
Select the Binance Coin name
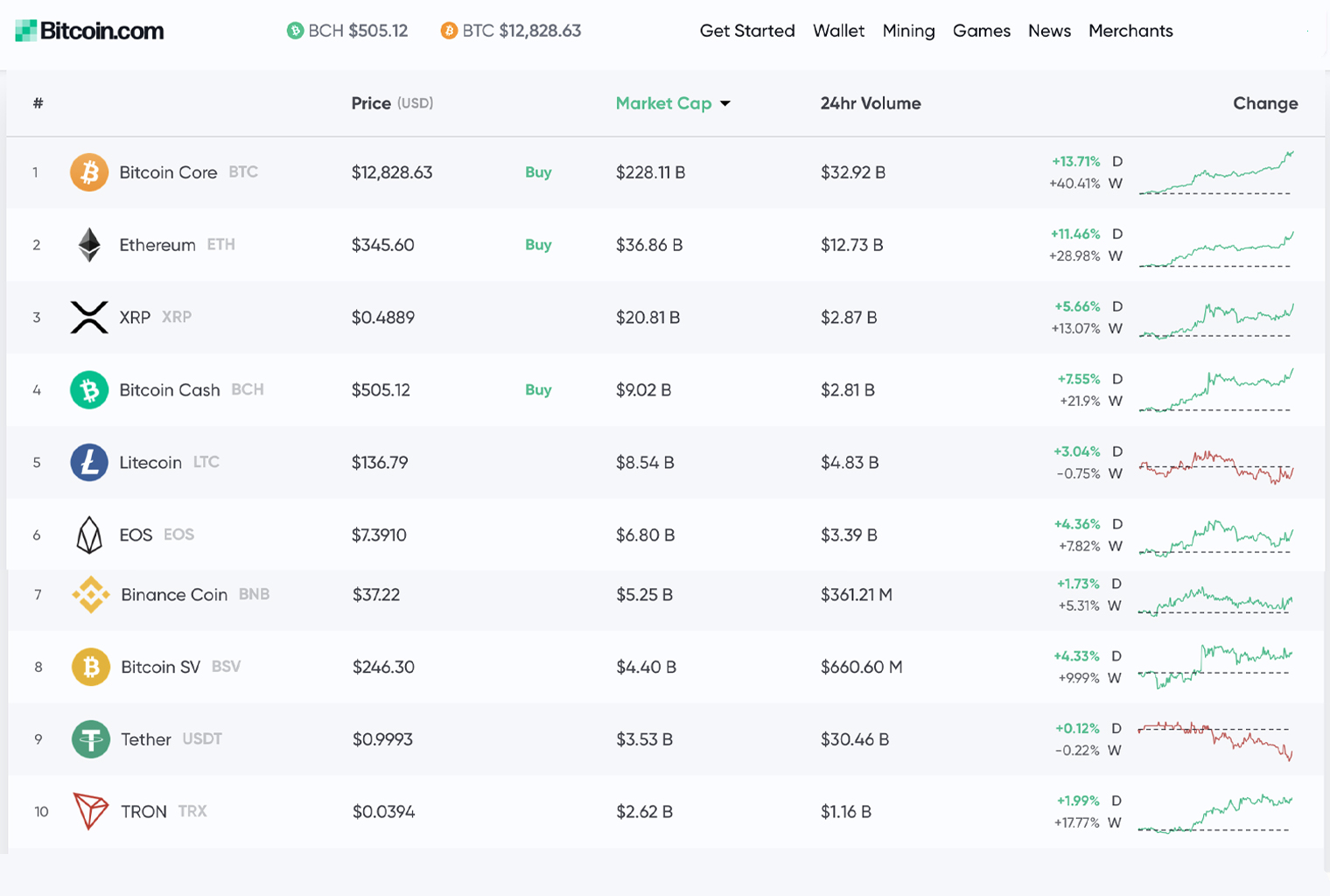174,595
